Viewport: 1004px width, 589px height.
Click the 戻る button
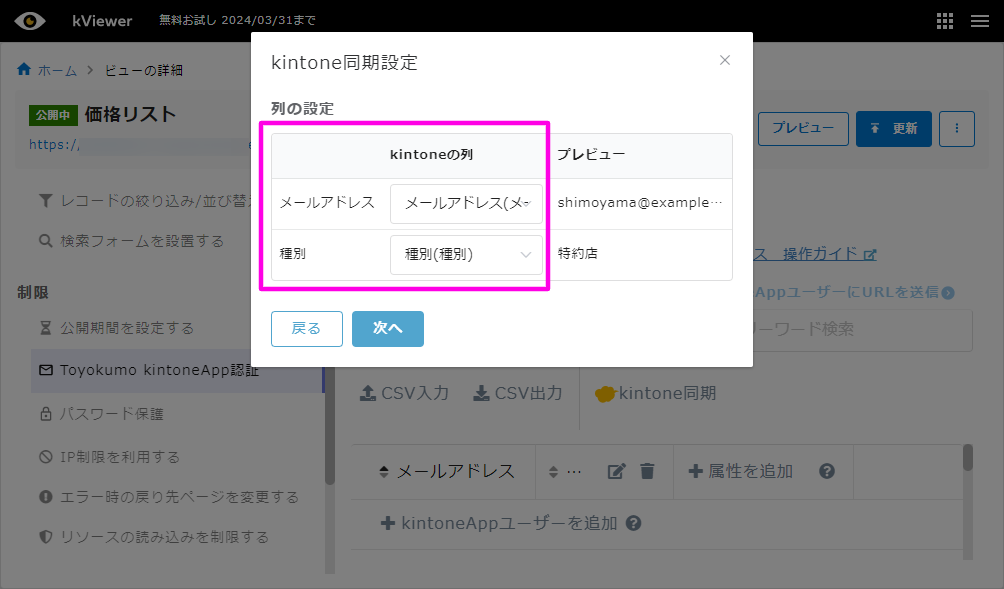pyautogui.click(x=307, y=328)
